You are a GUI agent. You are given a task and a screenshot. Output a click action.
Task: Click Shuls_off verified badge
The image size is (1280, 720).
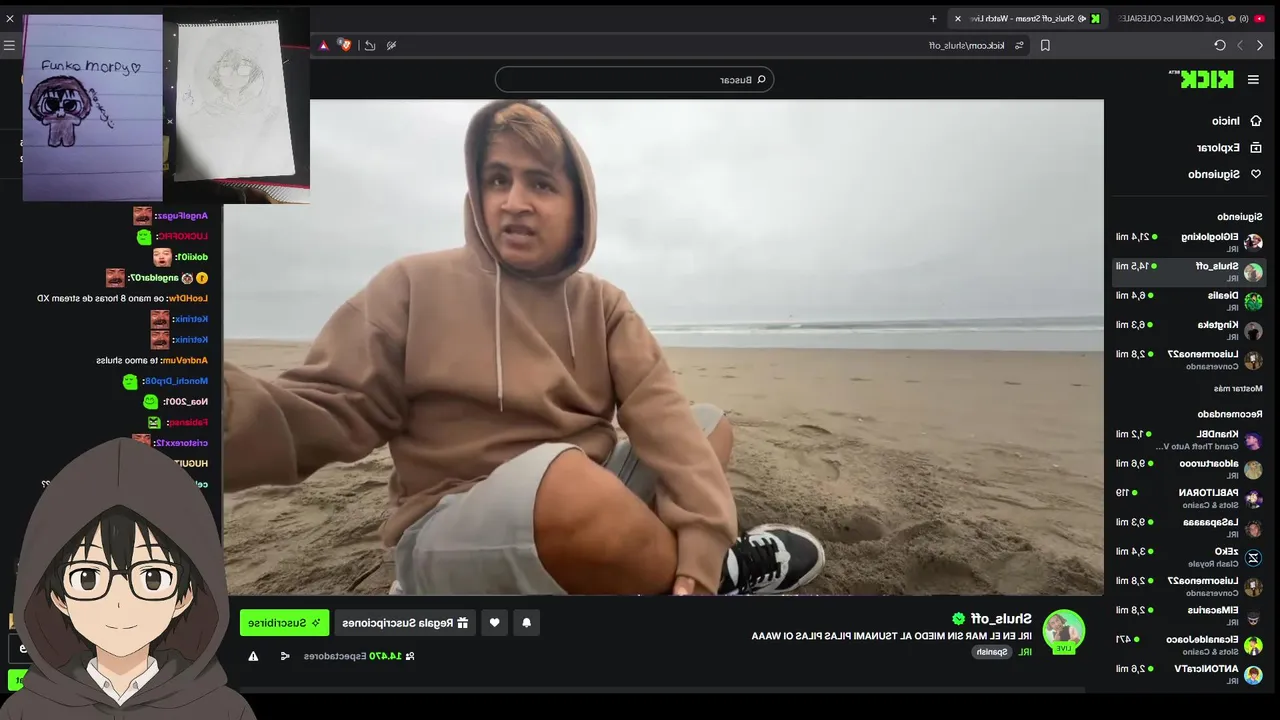click(958, 619)
